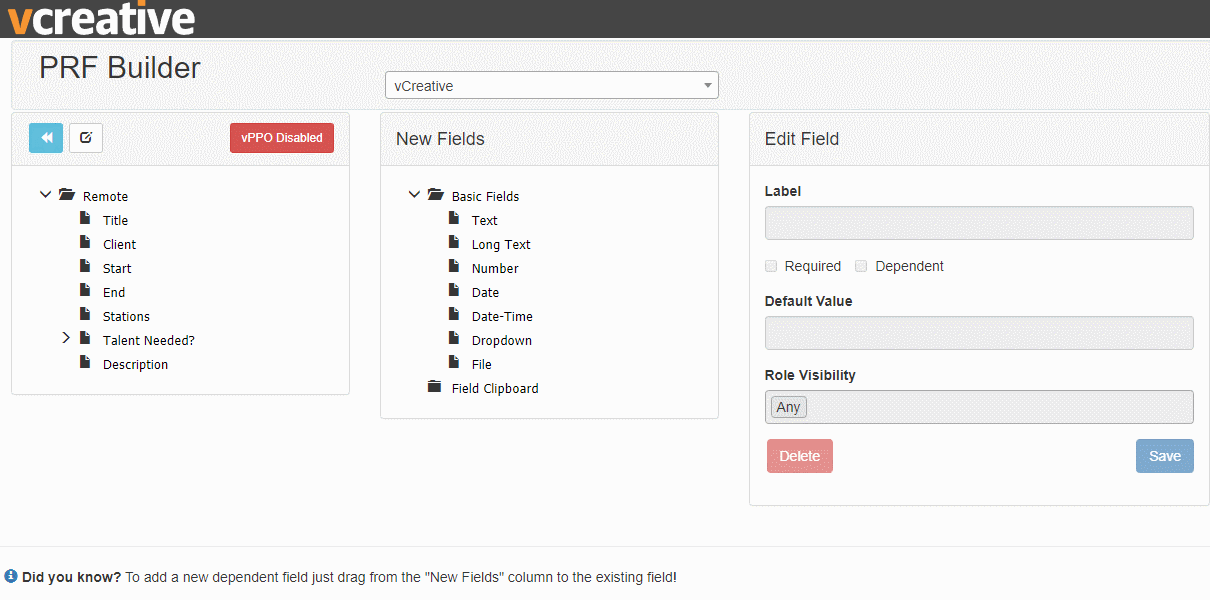Image resolution: width=1210 pixels, height=600 pixels.
Task: Click the vcreative logo
Action: pos(101,18)
